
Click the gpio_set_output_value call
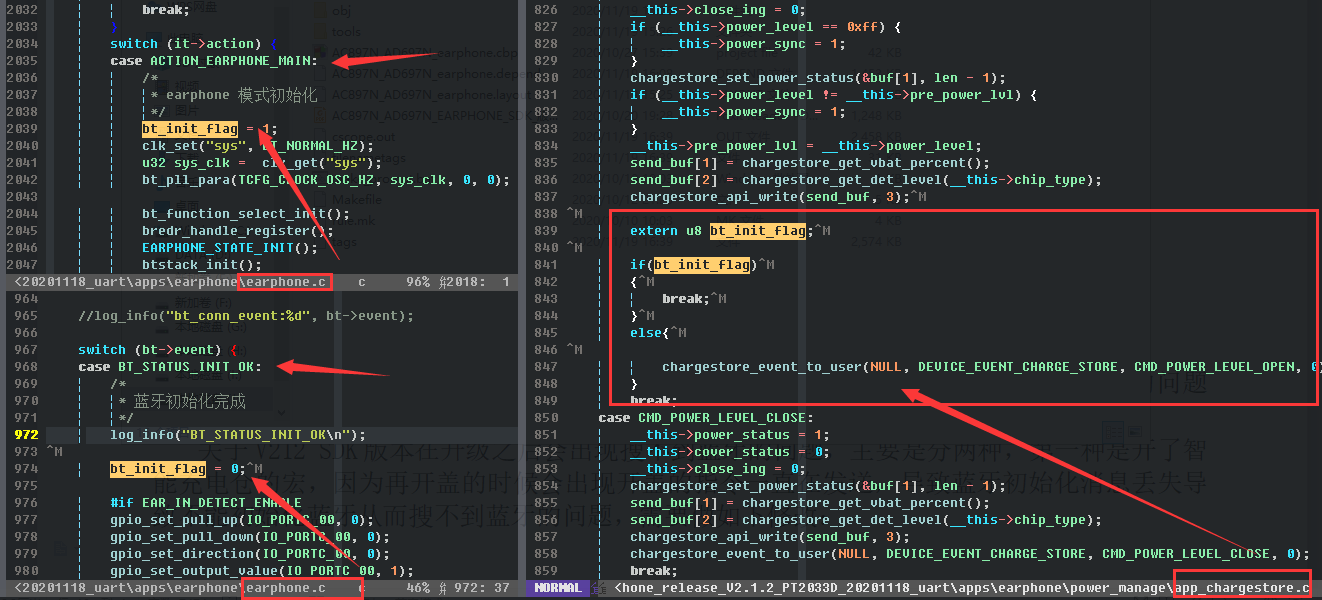[262, 571]
